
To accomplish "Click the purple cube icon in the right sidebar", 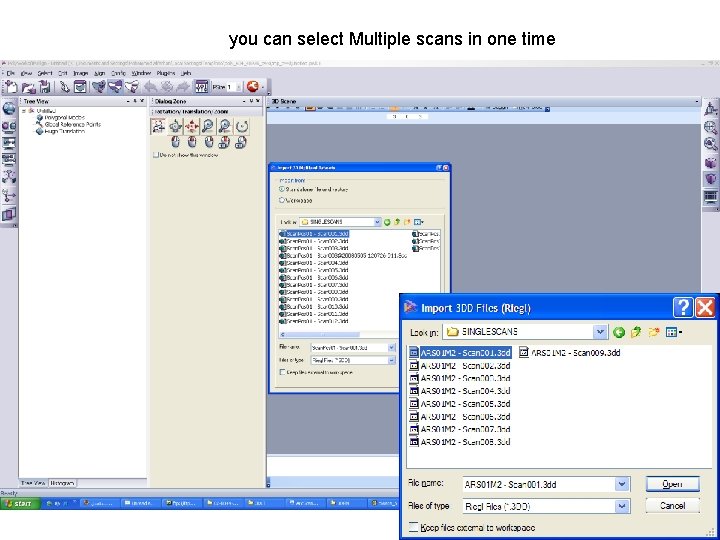I will click(710, 163).
